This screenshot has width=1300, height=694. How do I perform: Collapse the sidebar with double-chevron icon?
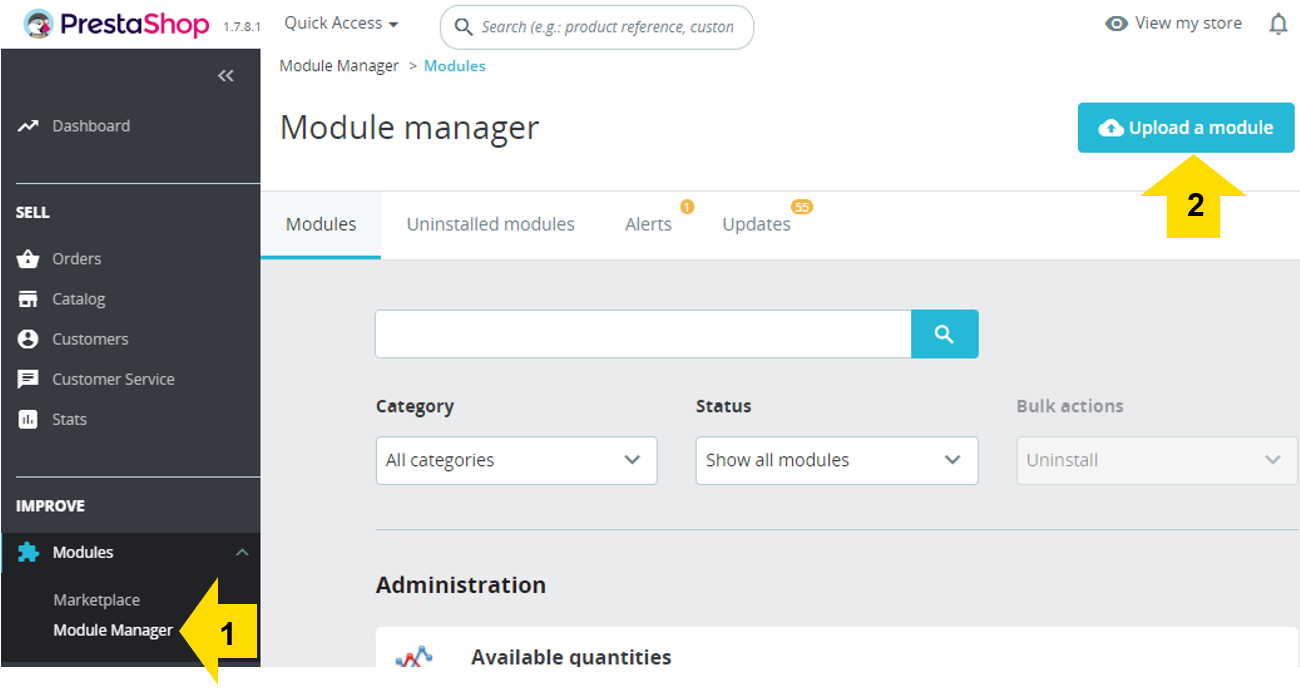coord(226,76)
